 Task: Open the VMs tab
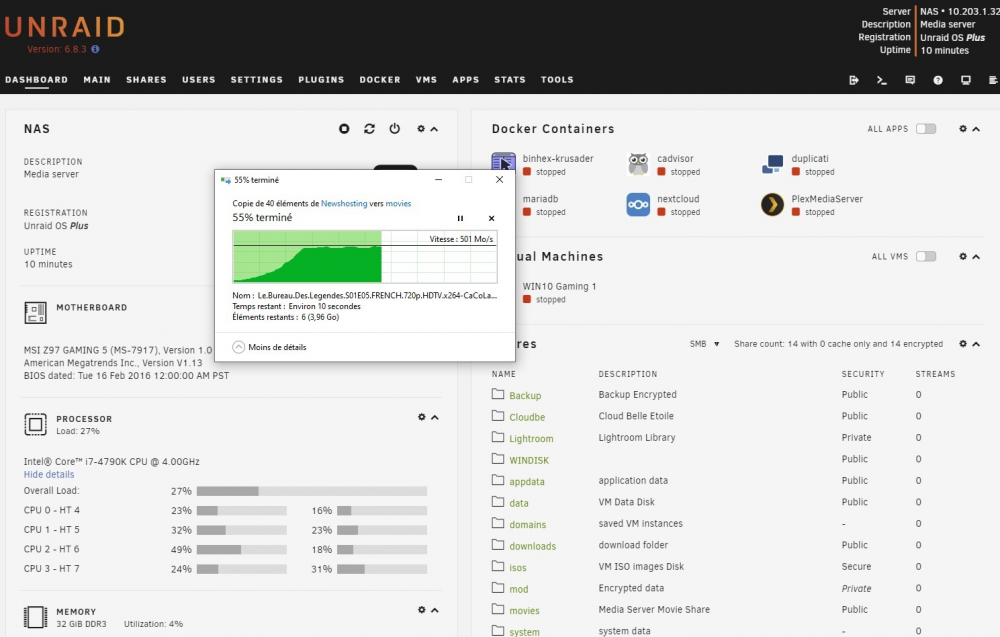click(426, 80)
